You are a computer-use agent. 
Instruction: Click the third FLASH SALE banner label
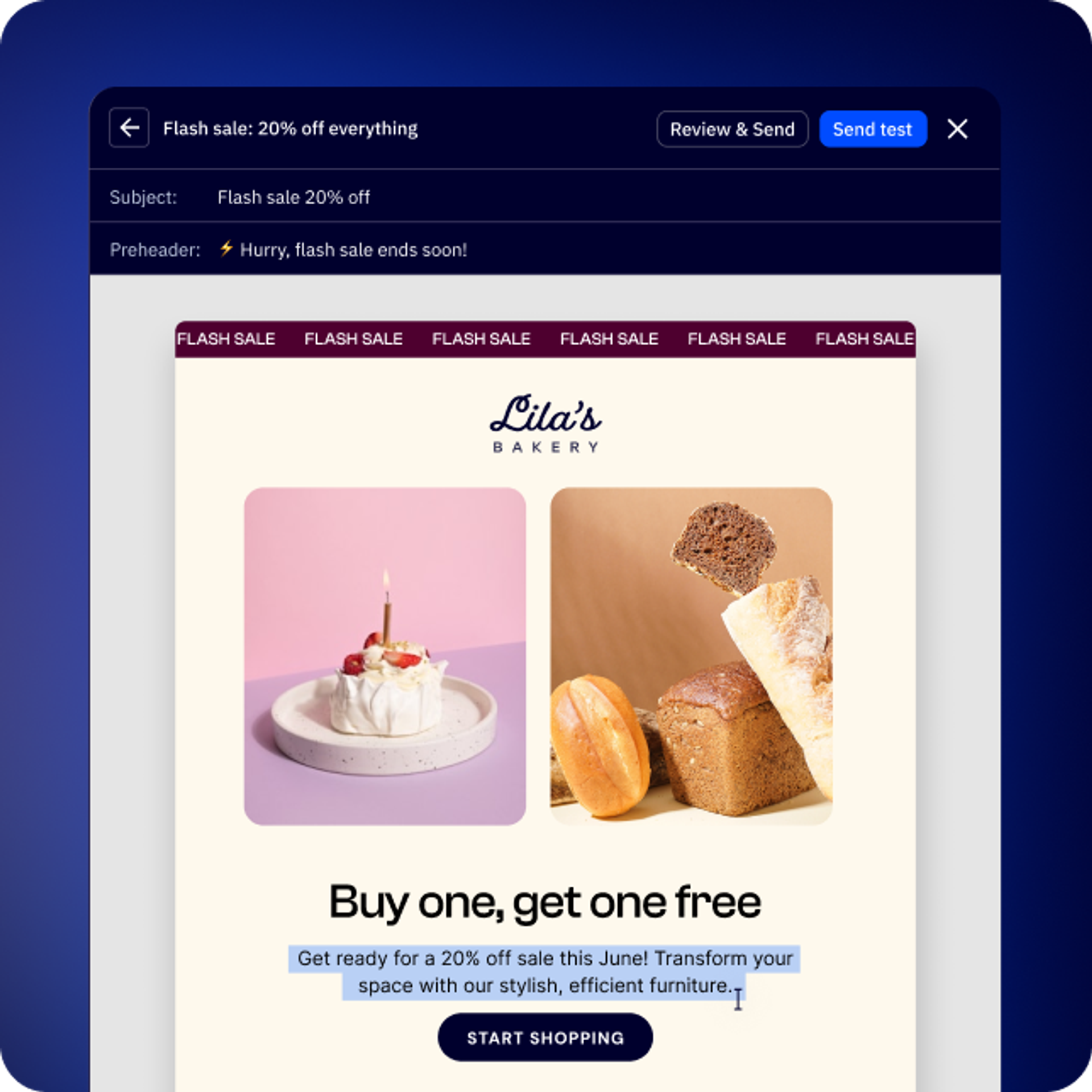click(x=481, y=339)
